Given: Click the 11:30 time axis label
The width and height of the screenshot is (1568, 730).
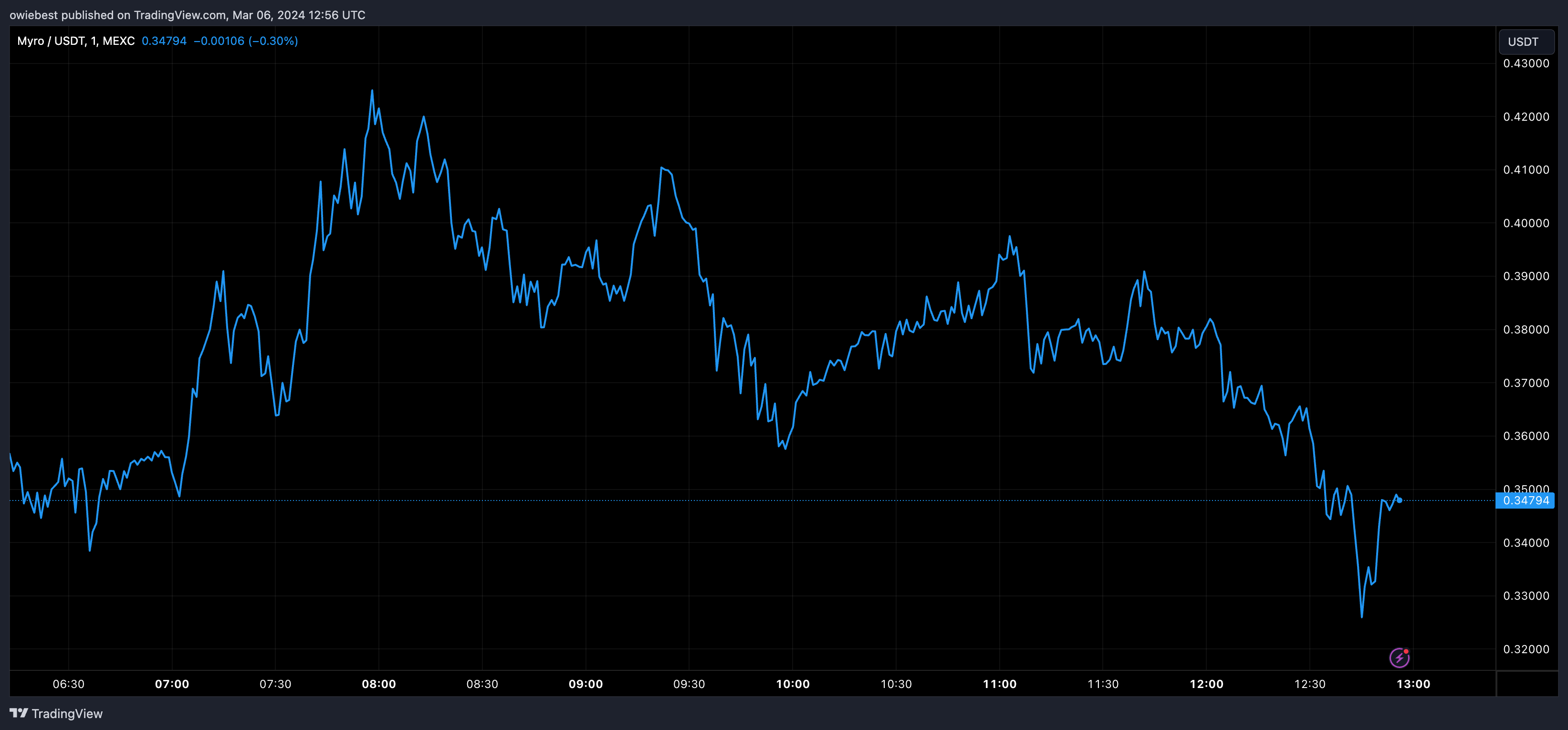Looking at the screenshot, I should click(x=1102, y=684).
